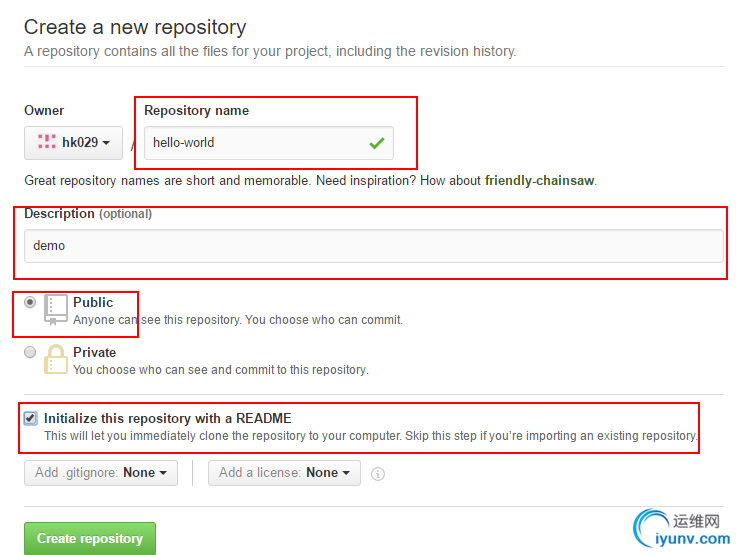This screenshot has height=555, width=736.
Task: Click the bold Public label text
Action: tap(93, 302)
